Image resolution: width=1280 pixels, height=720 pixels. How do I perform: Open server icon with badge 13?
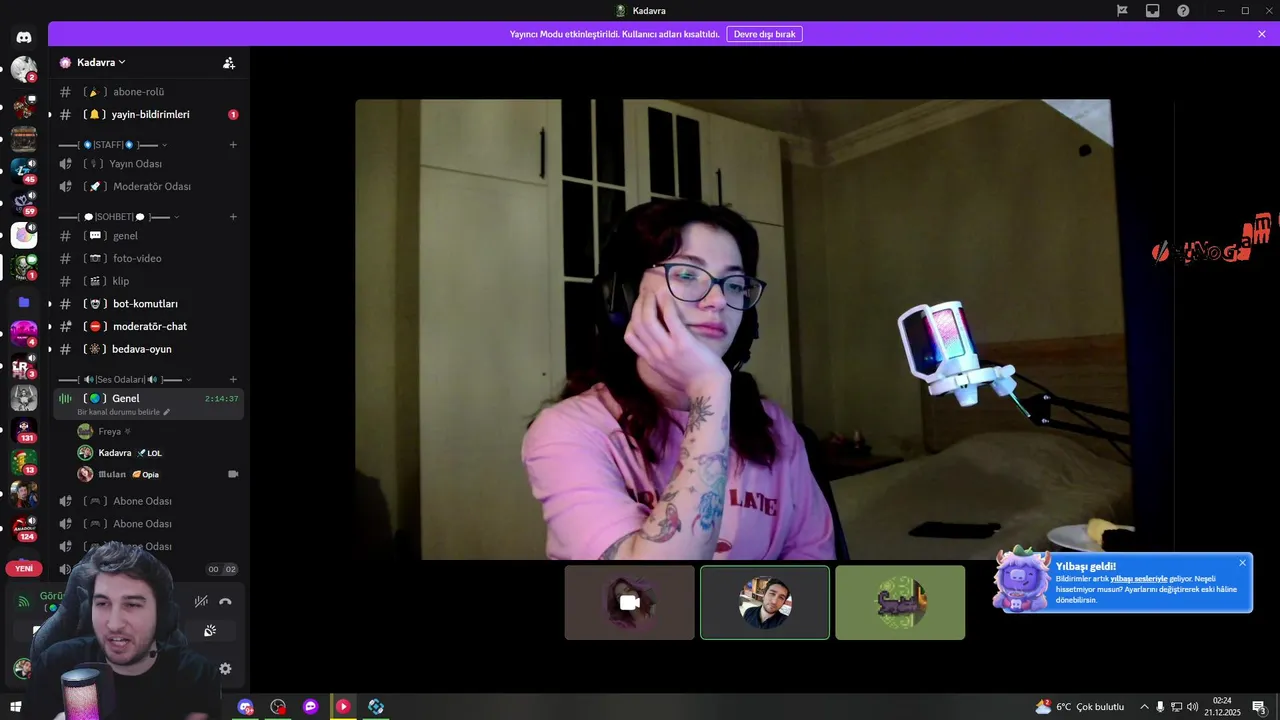point(24,462)
